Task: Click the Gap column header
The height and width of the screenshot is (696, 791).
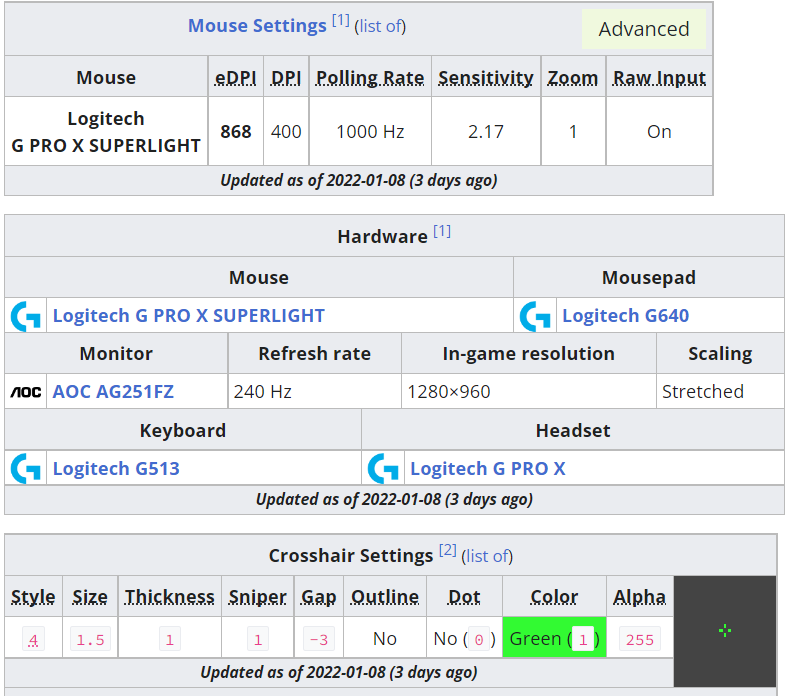Action: (318, 597)
